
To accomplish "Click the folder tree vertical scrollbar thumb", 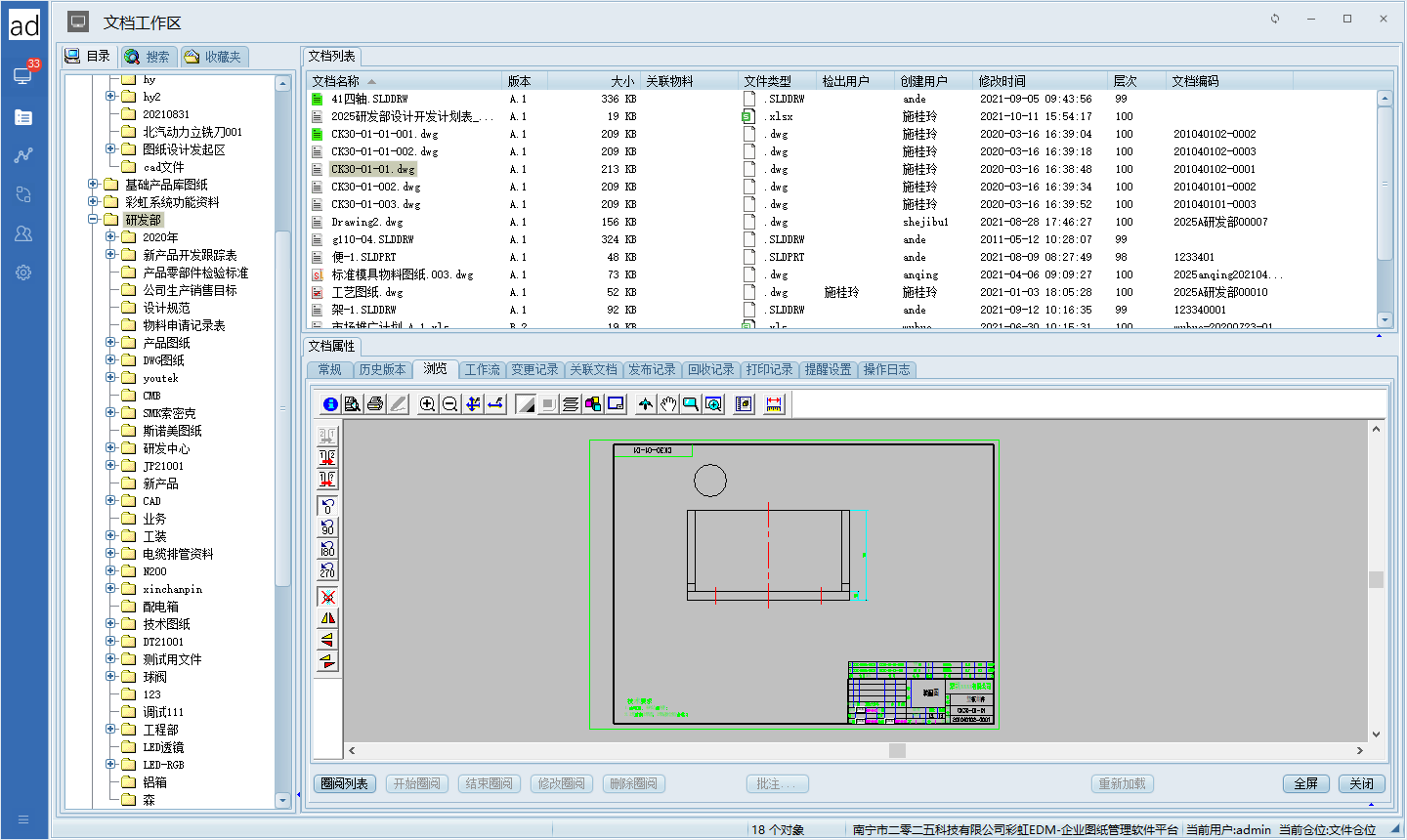I will pyautogui.click(x=282, y=408).
